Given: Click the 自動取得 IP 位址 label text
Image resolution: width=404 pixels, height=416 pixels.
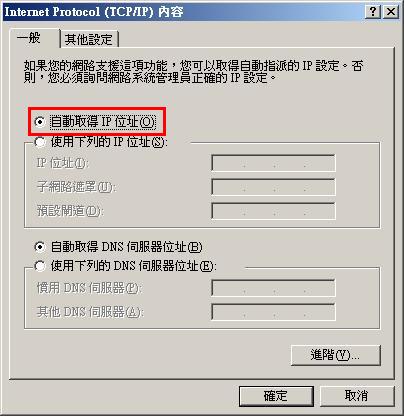Looking at the screenshot, I should pos(103,122).
